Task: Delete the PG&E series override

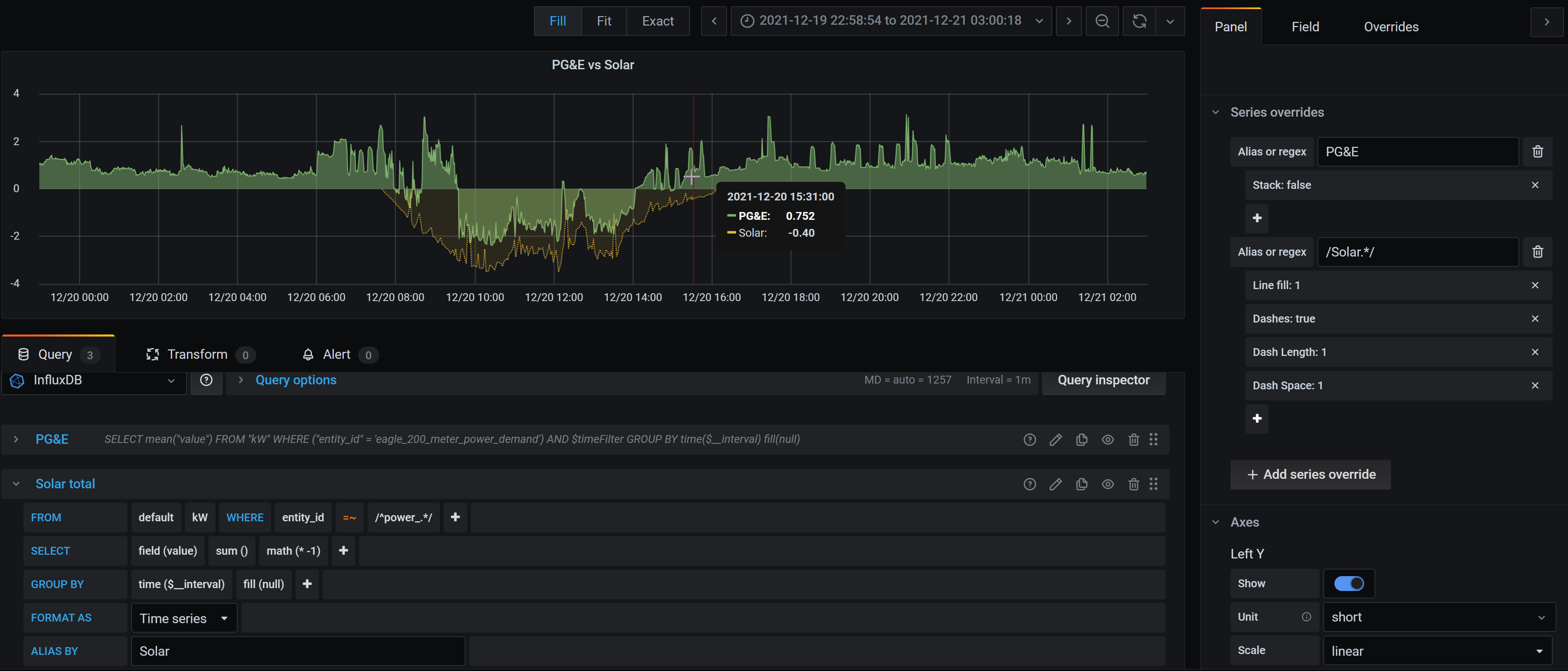Action: 1537,151
